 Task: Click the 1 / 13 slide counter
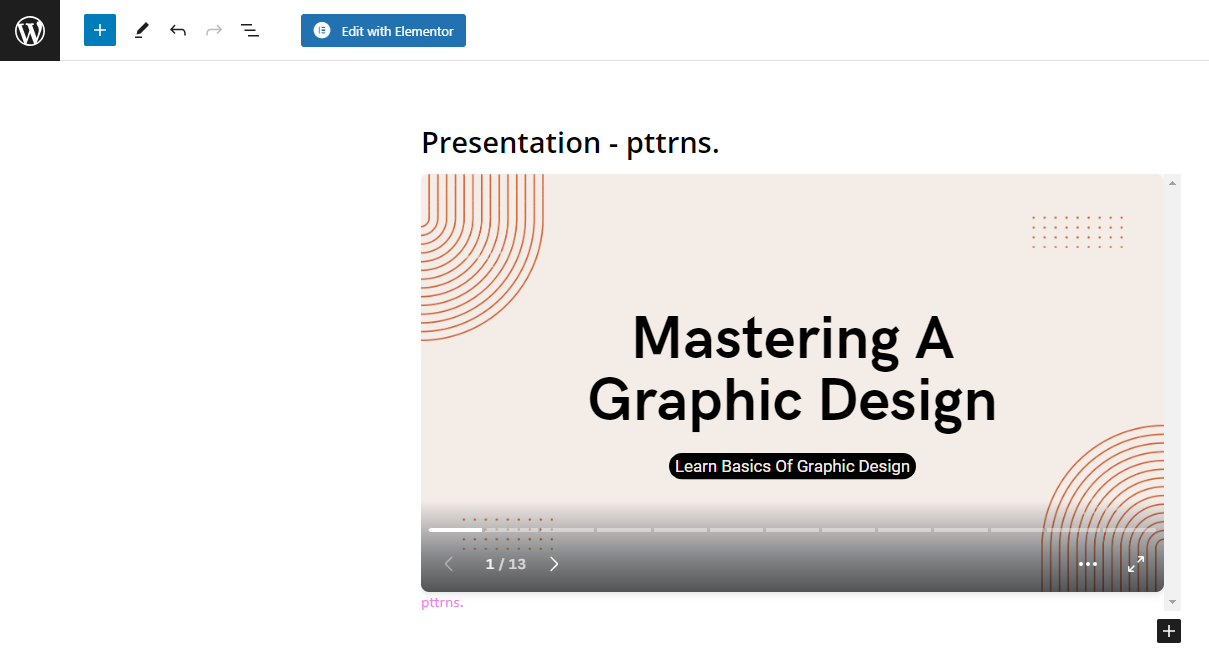pyautogui.click(x=505, y=564)
